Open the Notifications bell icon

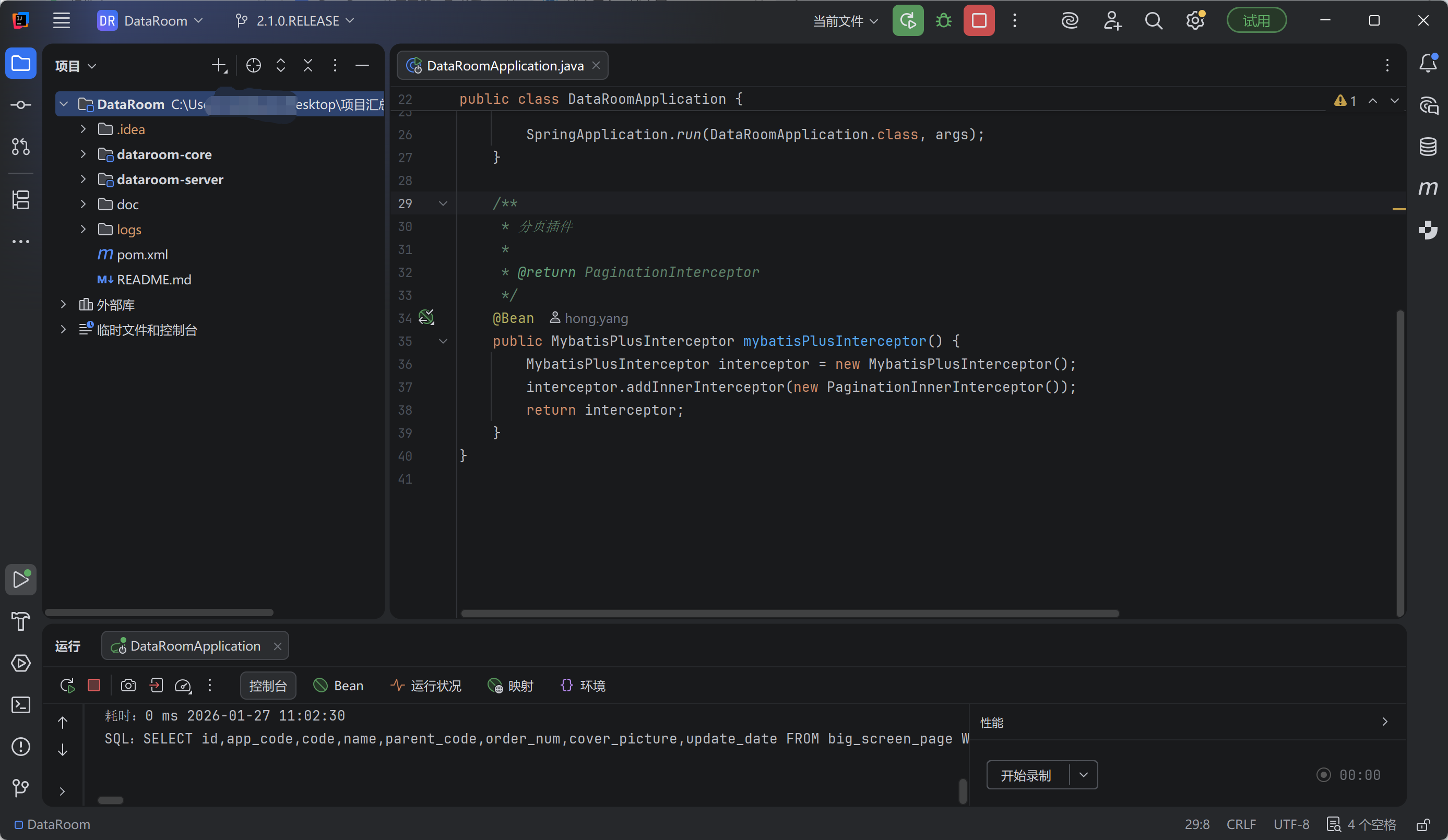pos(1427,63)
